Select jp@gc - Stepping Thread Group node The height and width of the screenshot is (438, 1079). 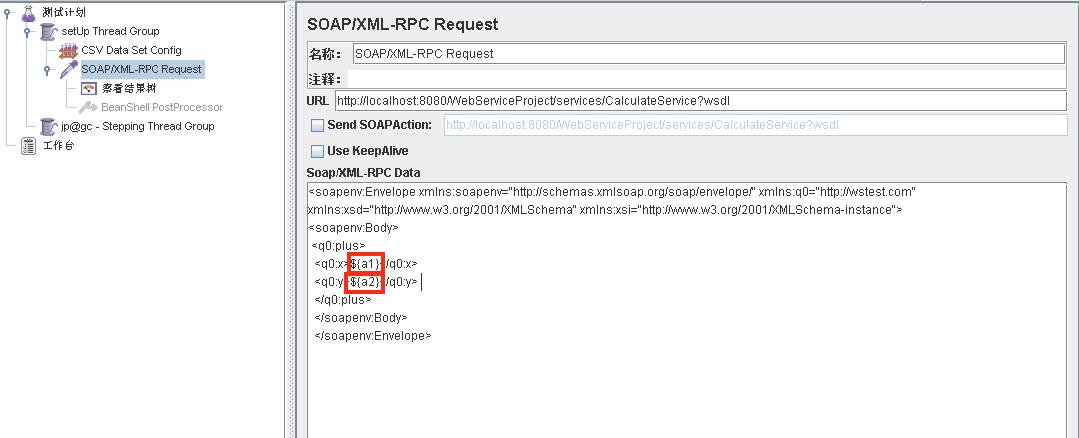pos(138,127)
